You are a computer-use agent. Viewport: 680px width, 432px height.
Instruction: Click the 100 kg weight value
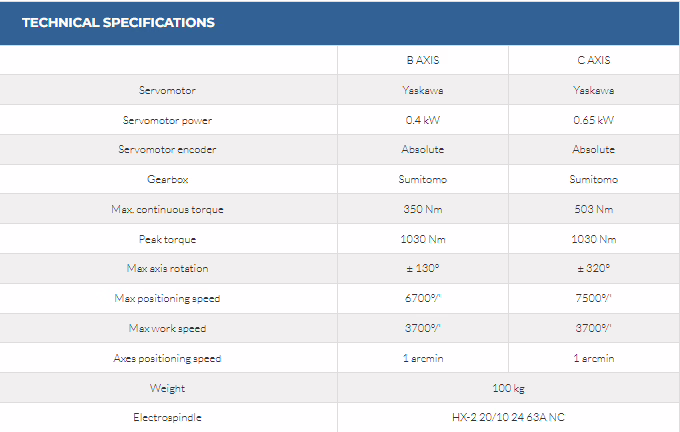pos(508,387)
